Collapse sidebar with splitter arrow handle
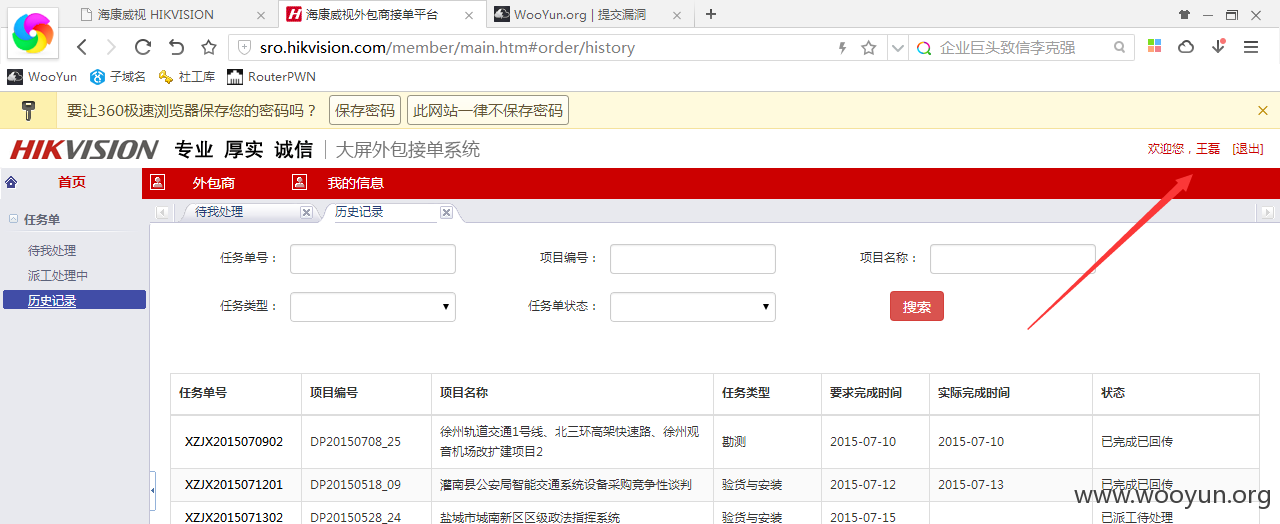The width and height of the screenshot is (1280, 524). pos(152,491)
